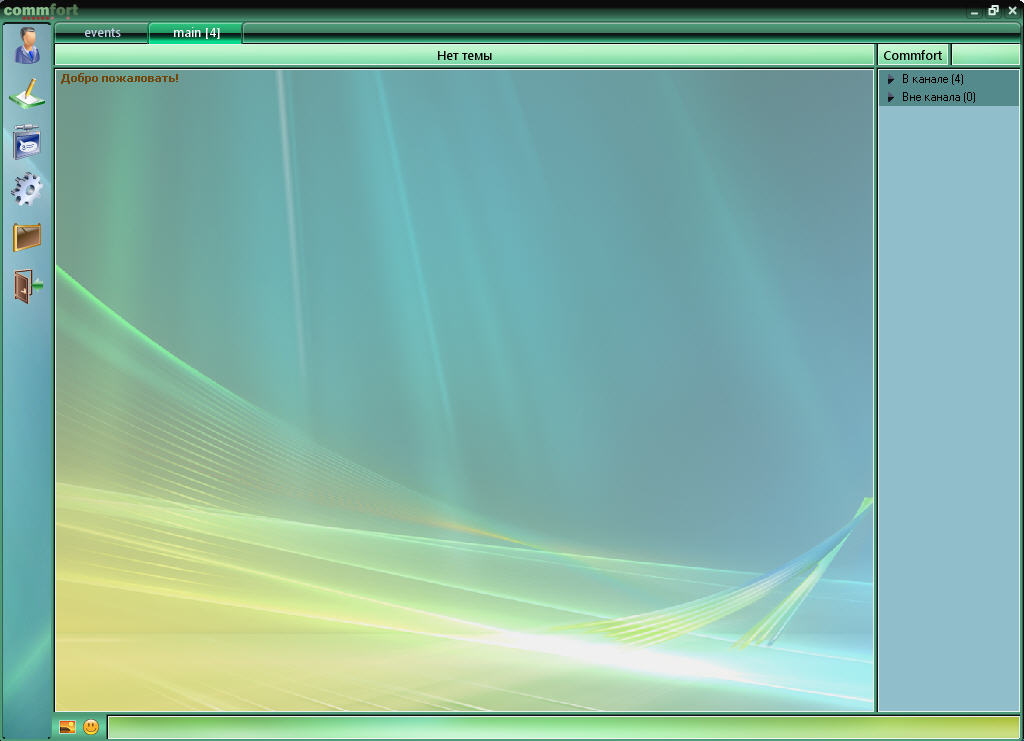
Task: Open settings via the gear icon
Action: [x=27, y=189]
